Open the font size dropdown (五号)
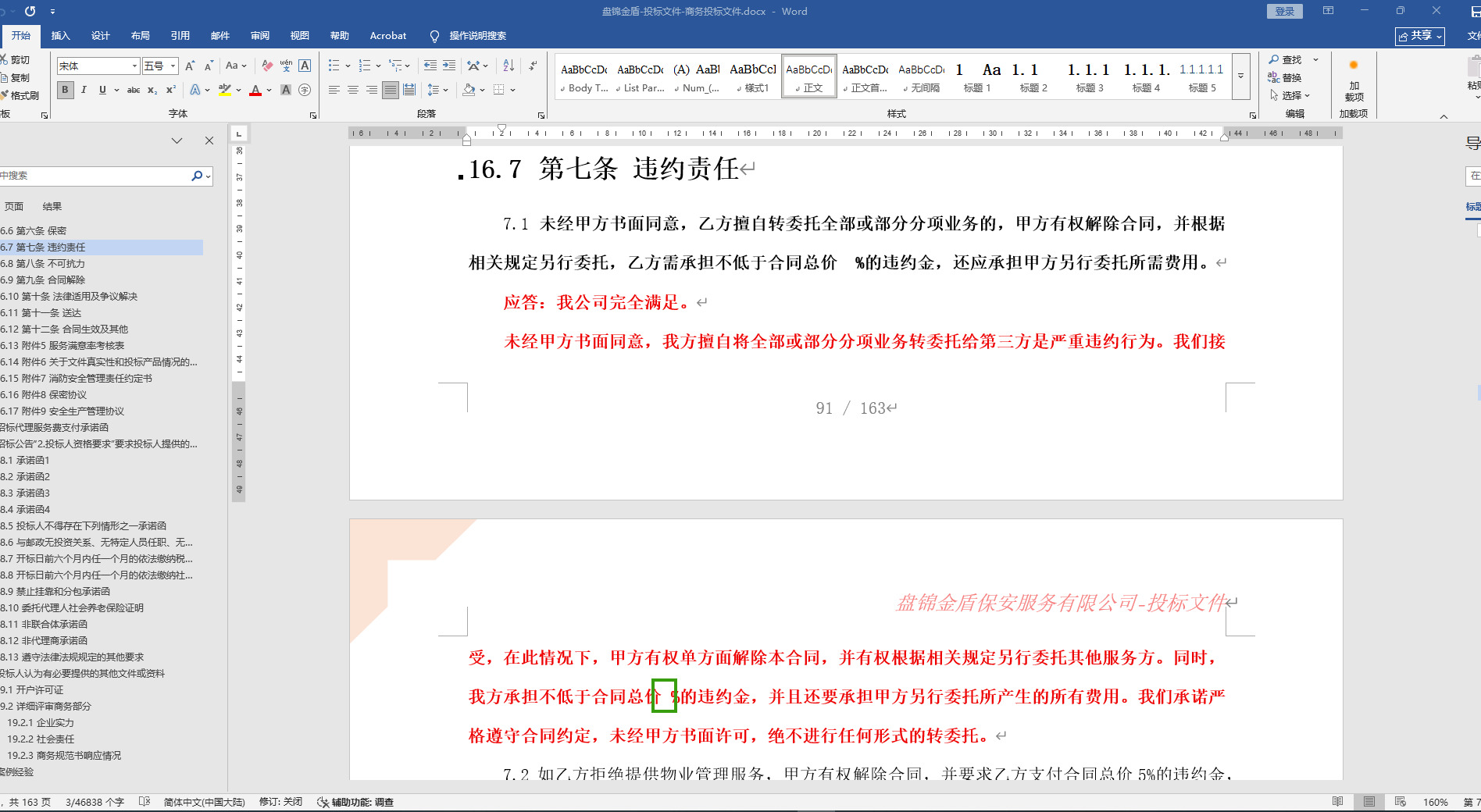1481x812 pixels. tap(173, 66)
